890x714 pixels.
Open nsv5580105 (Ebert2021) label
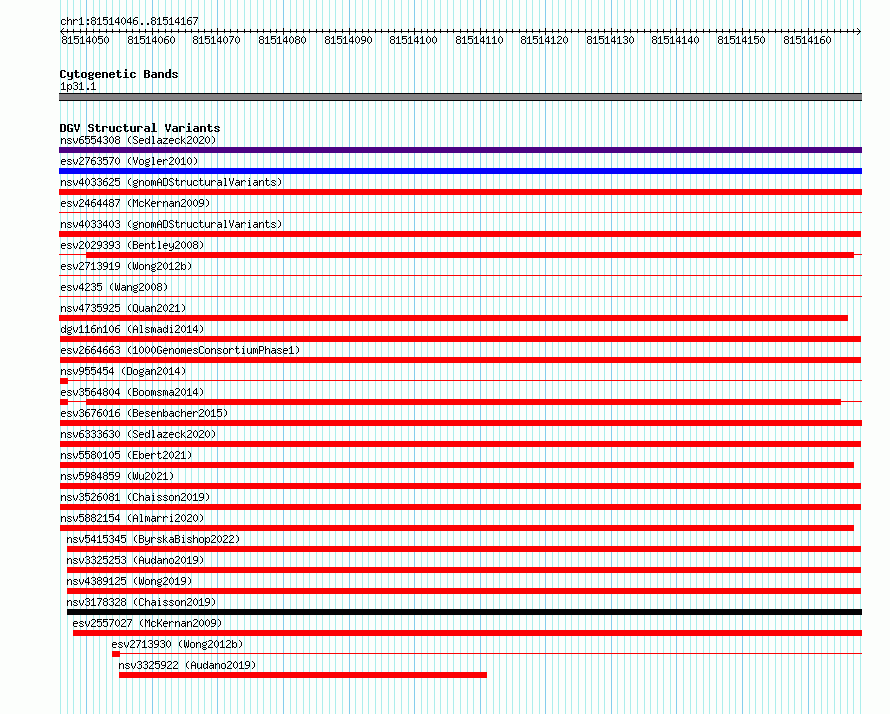tap(126, 455)
